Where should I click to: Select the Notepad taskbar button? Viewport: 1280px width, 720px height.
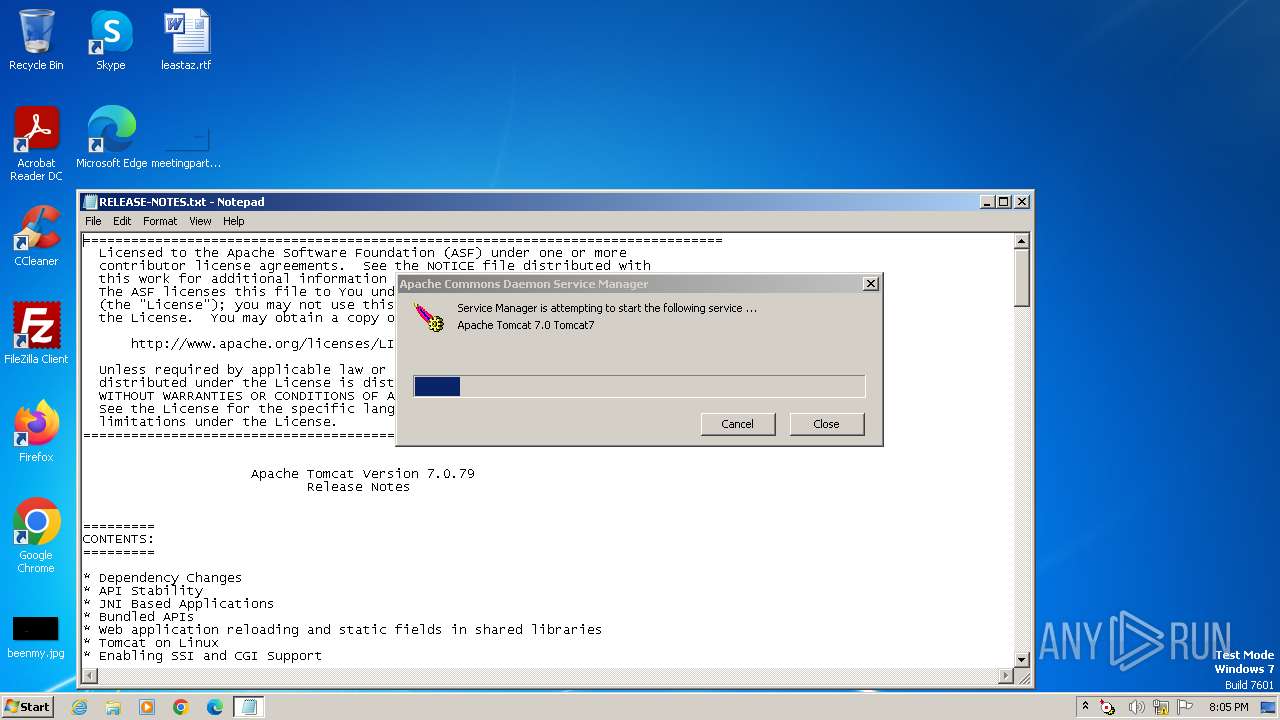coord(249,707)
